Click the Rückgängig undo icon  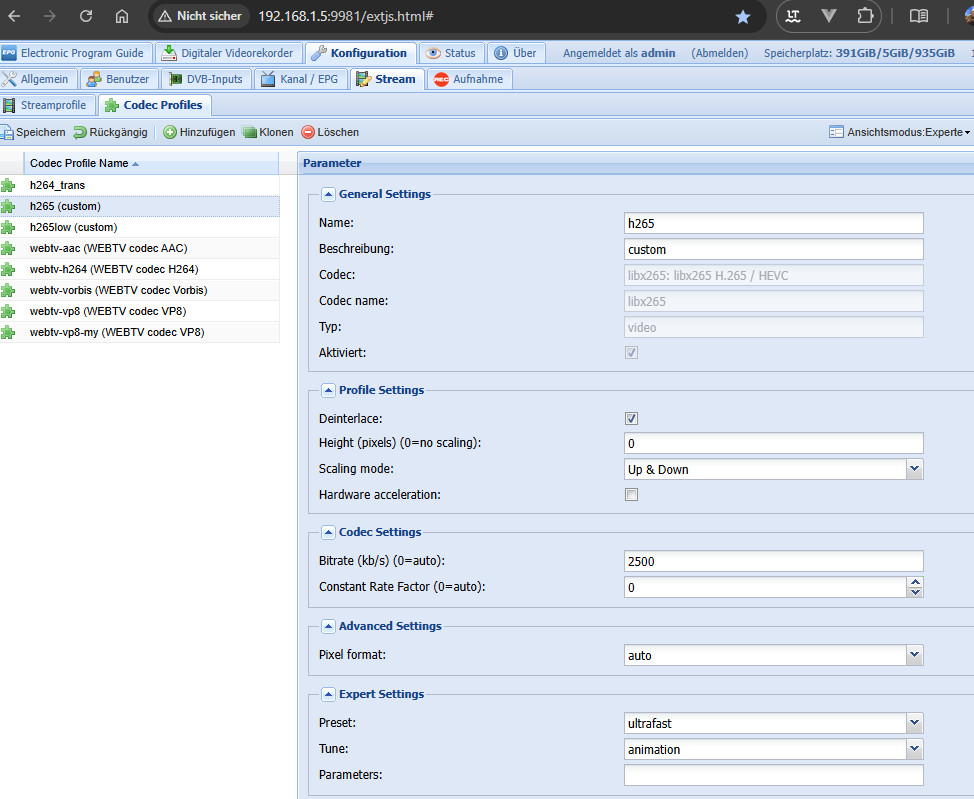pyautogui.click(x=80, y=132)
